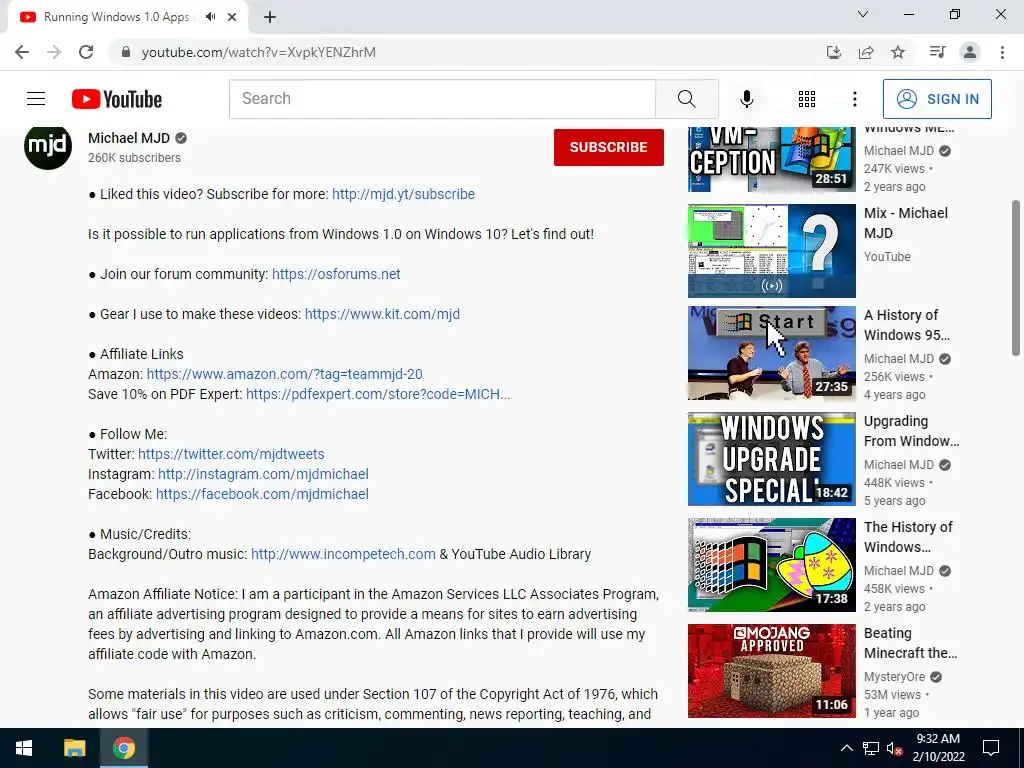The image size is (1024, 768).
Task: Open YouTube settings three-dot menu
Action: (x=854, y=99)
